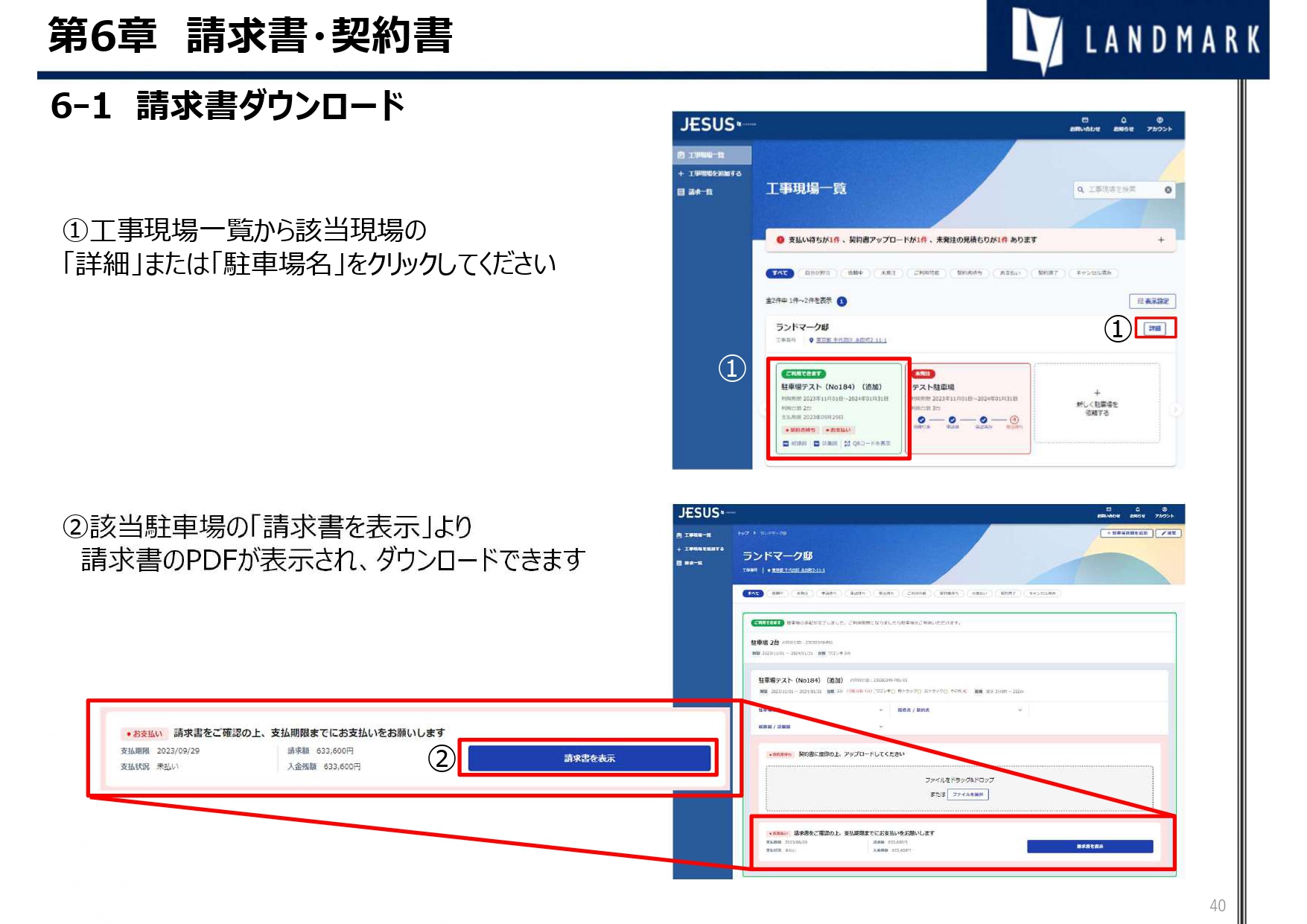Select 請求一覧 in lower screenshot sidebar
This screenshot has width=1307, height=924.
[690, 563]
